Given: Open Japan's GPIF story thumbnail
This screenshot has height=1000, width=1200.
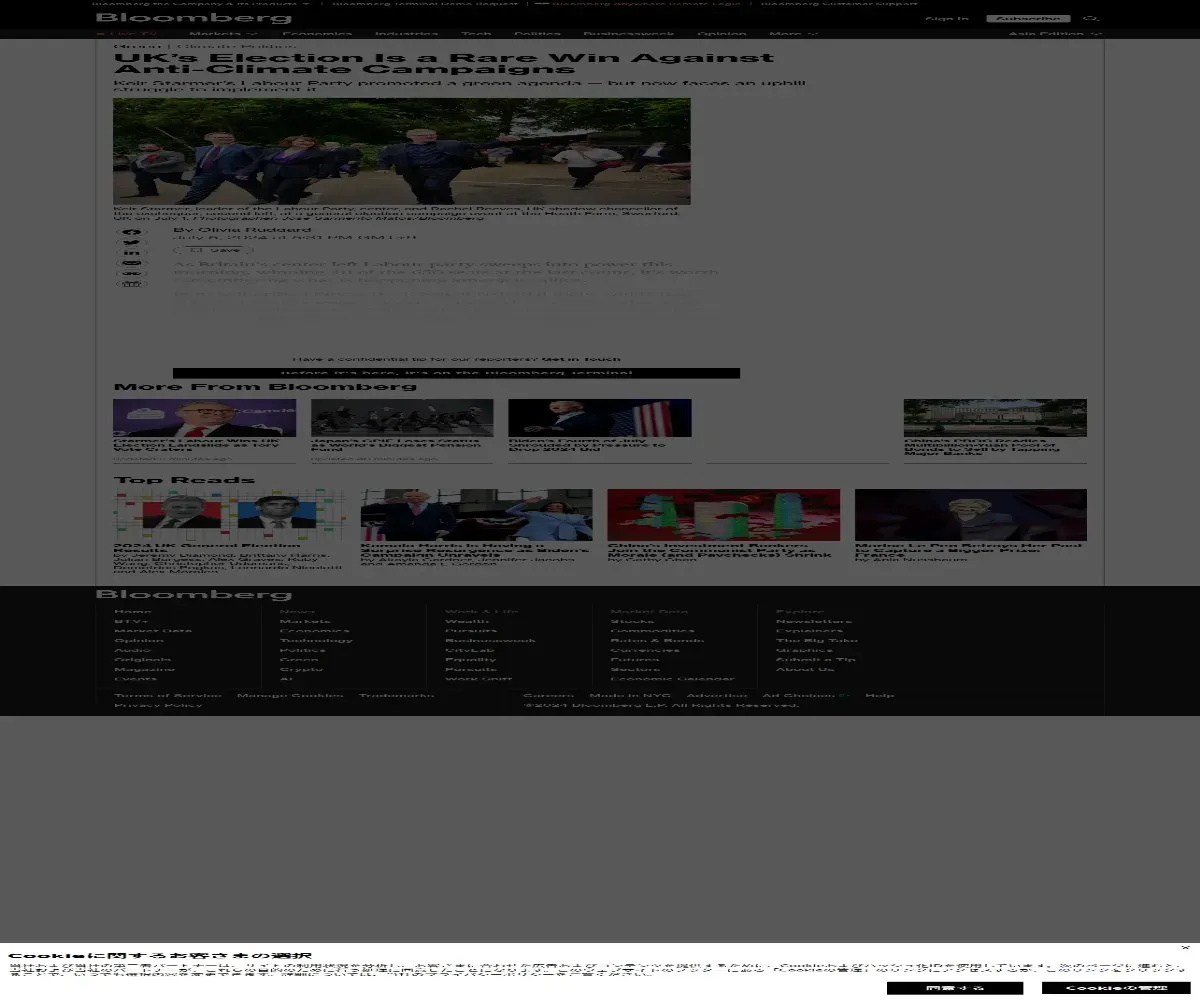Looking at the screenshot, I should tap(402, 418).
